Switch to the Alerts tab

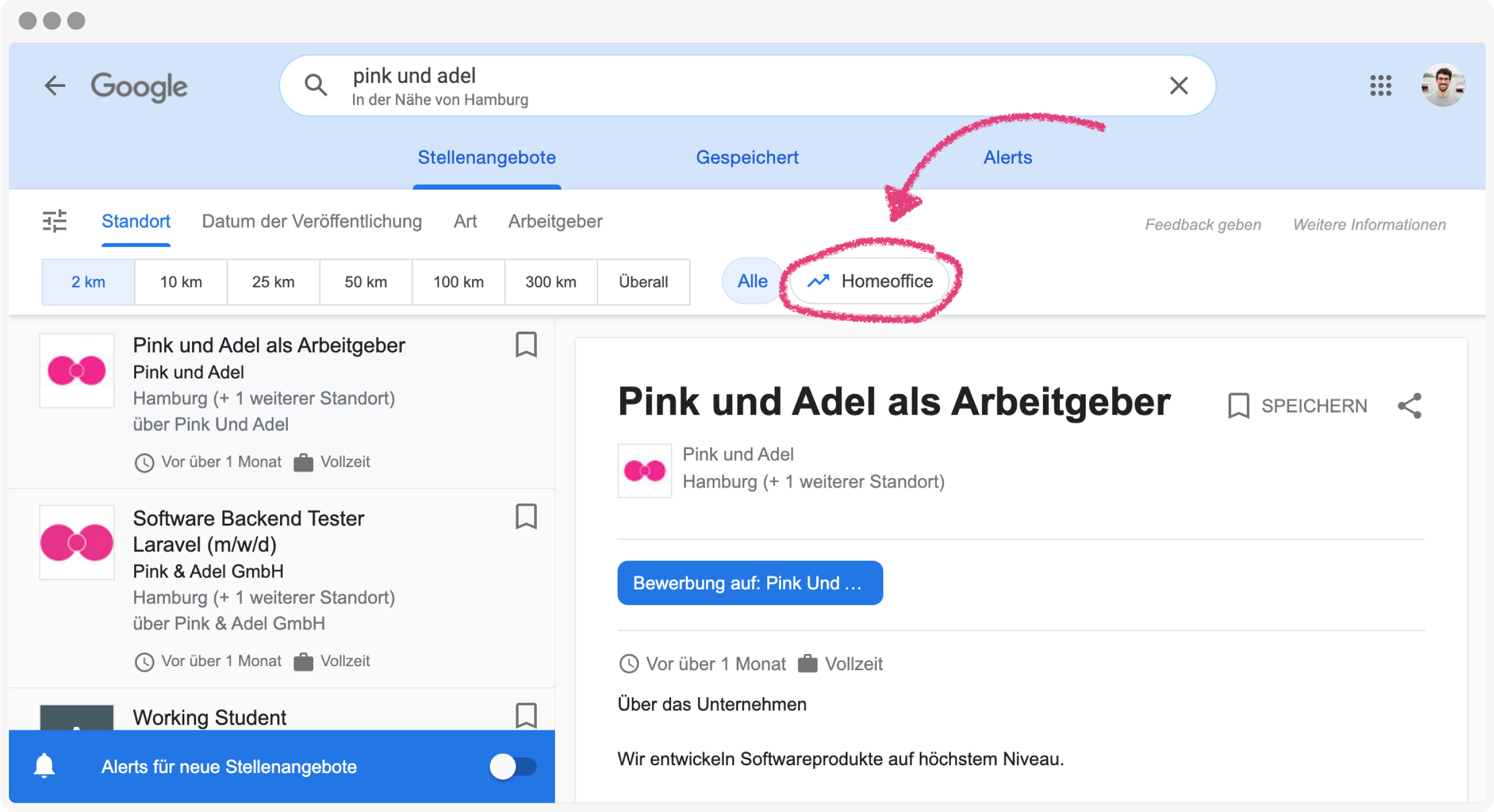click(x=1007, y=158)
